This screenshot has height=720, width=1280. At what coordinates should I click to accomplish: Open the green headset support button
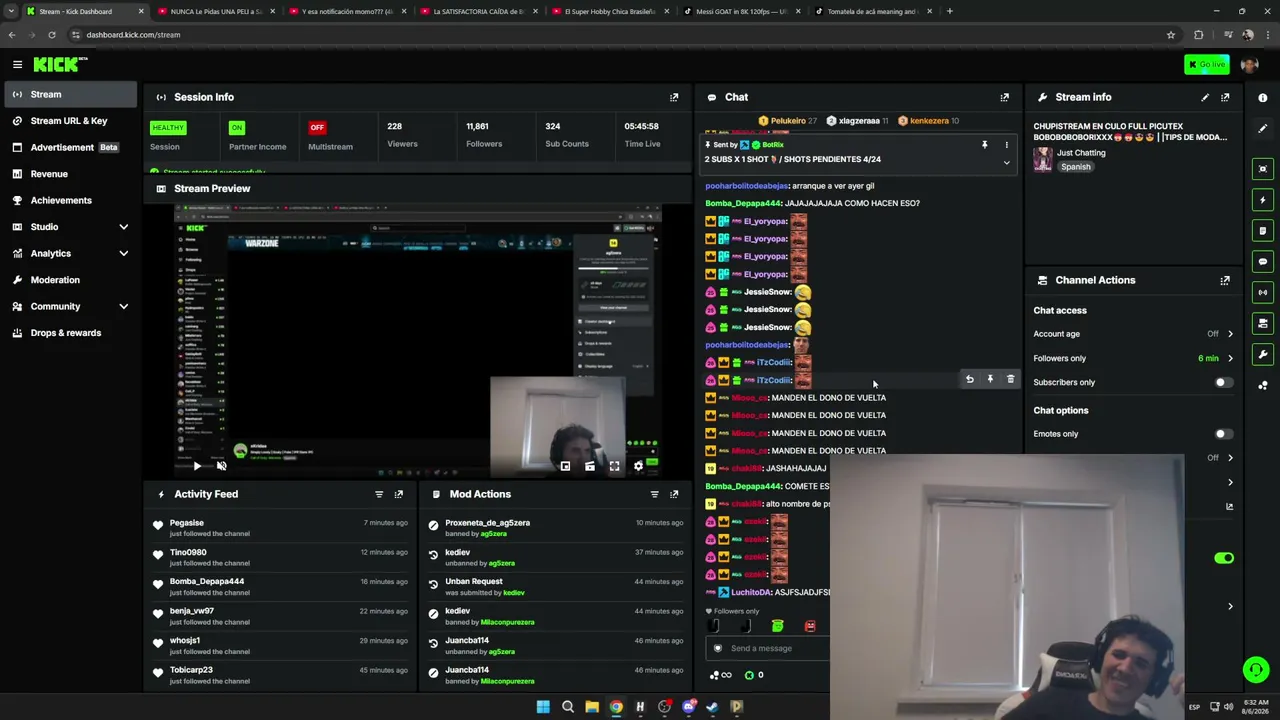coord(1256,670)
